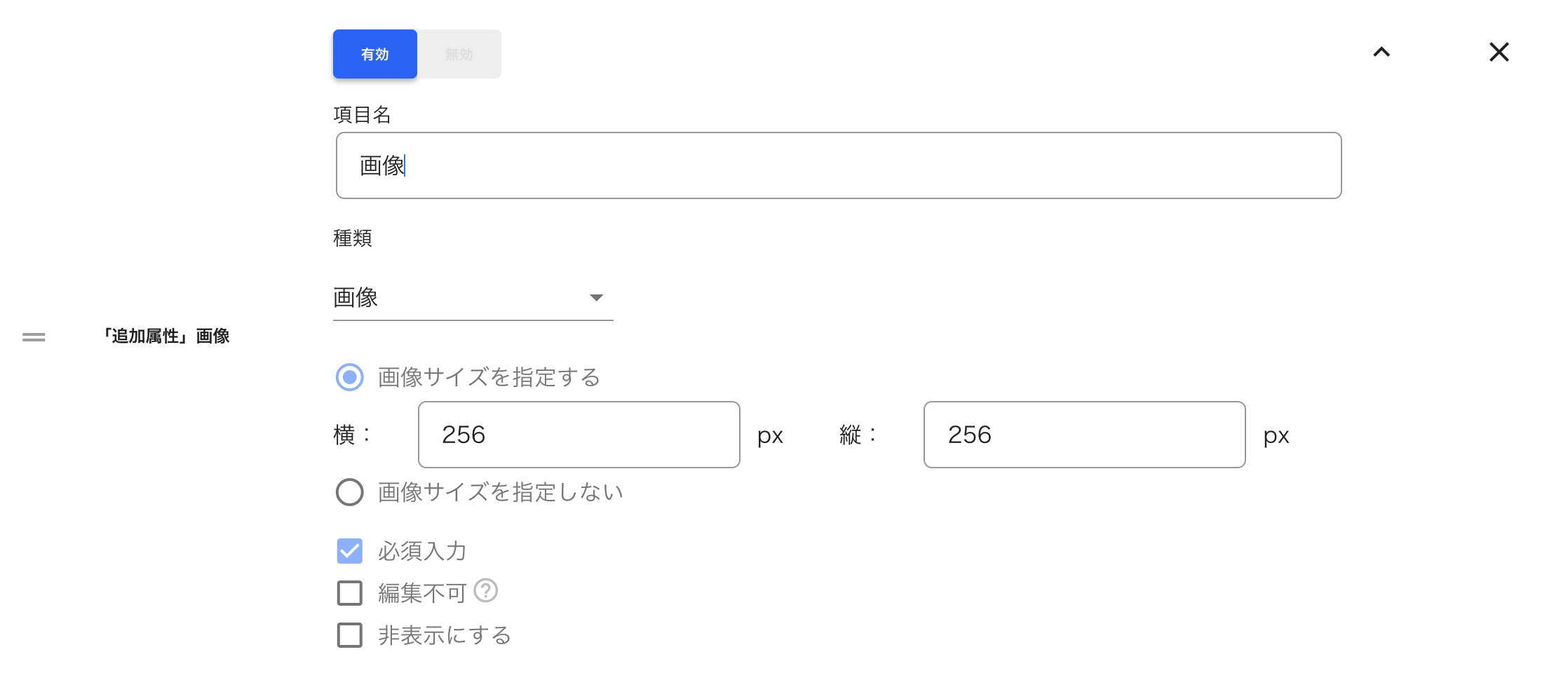Click the 種類 section label
Viewport: 1568px width, 673px height.
tap(353, 238)
